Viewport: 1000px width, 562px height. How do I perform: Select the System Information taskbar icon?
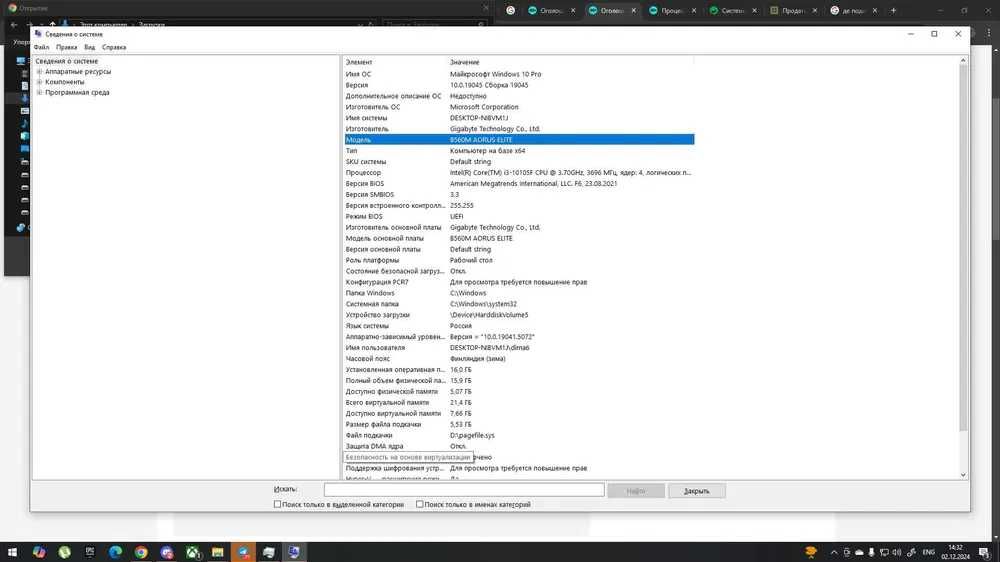(x=294, y=552)
